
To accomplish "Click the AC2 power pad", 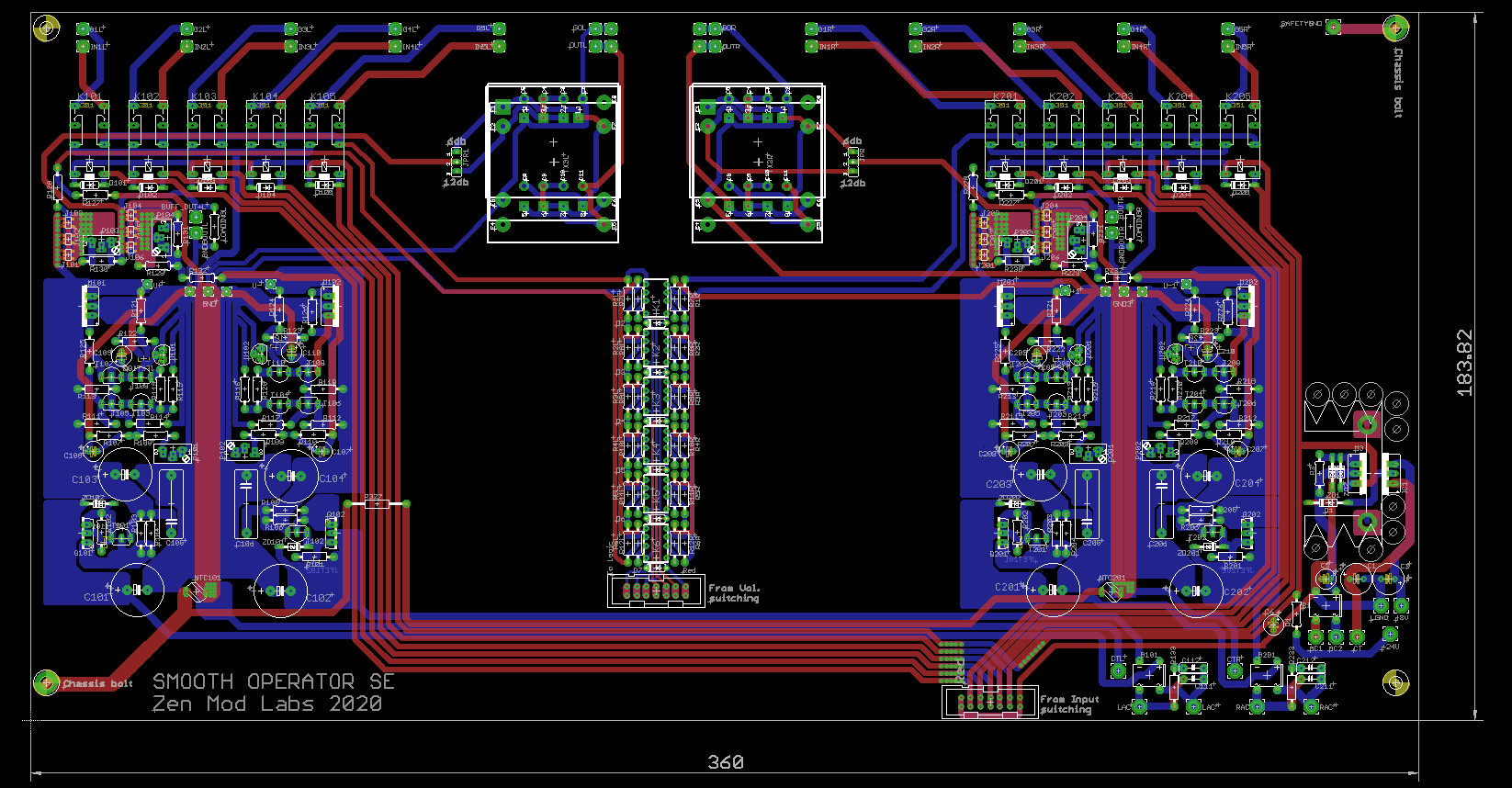I will tap(1336, 636).
